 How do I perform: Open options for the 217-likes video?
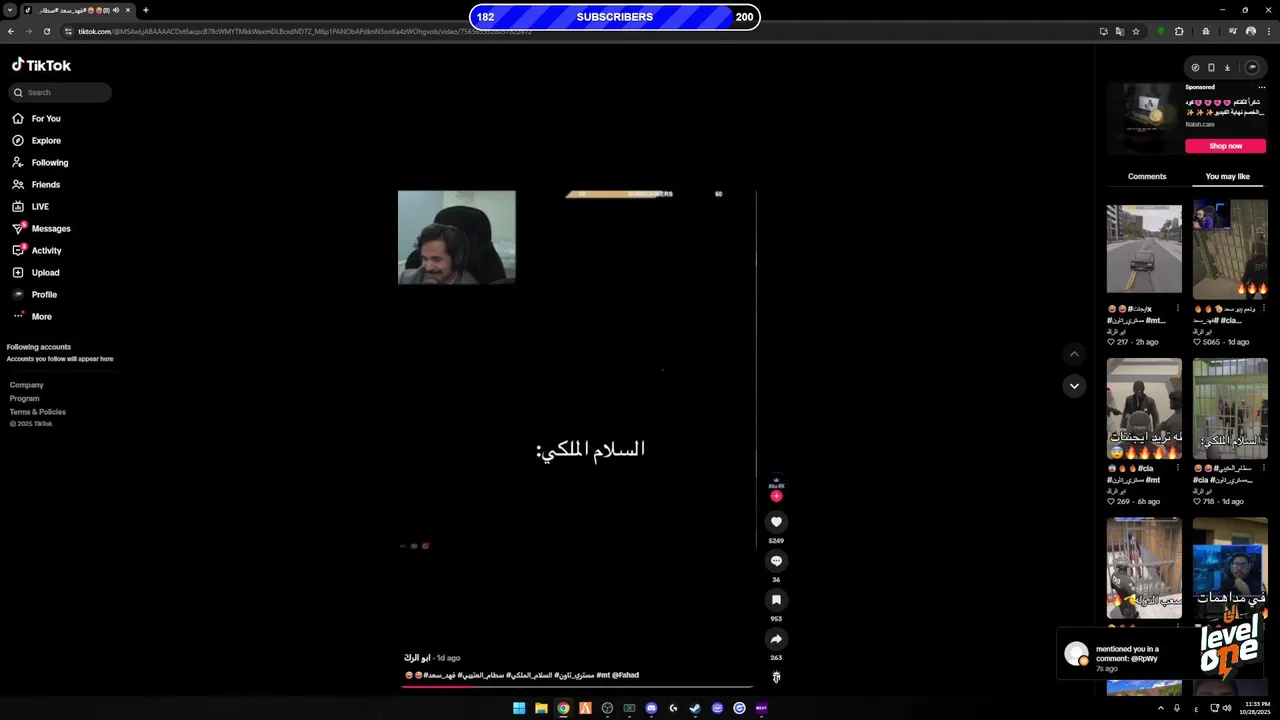(1177, 308)
